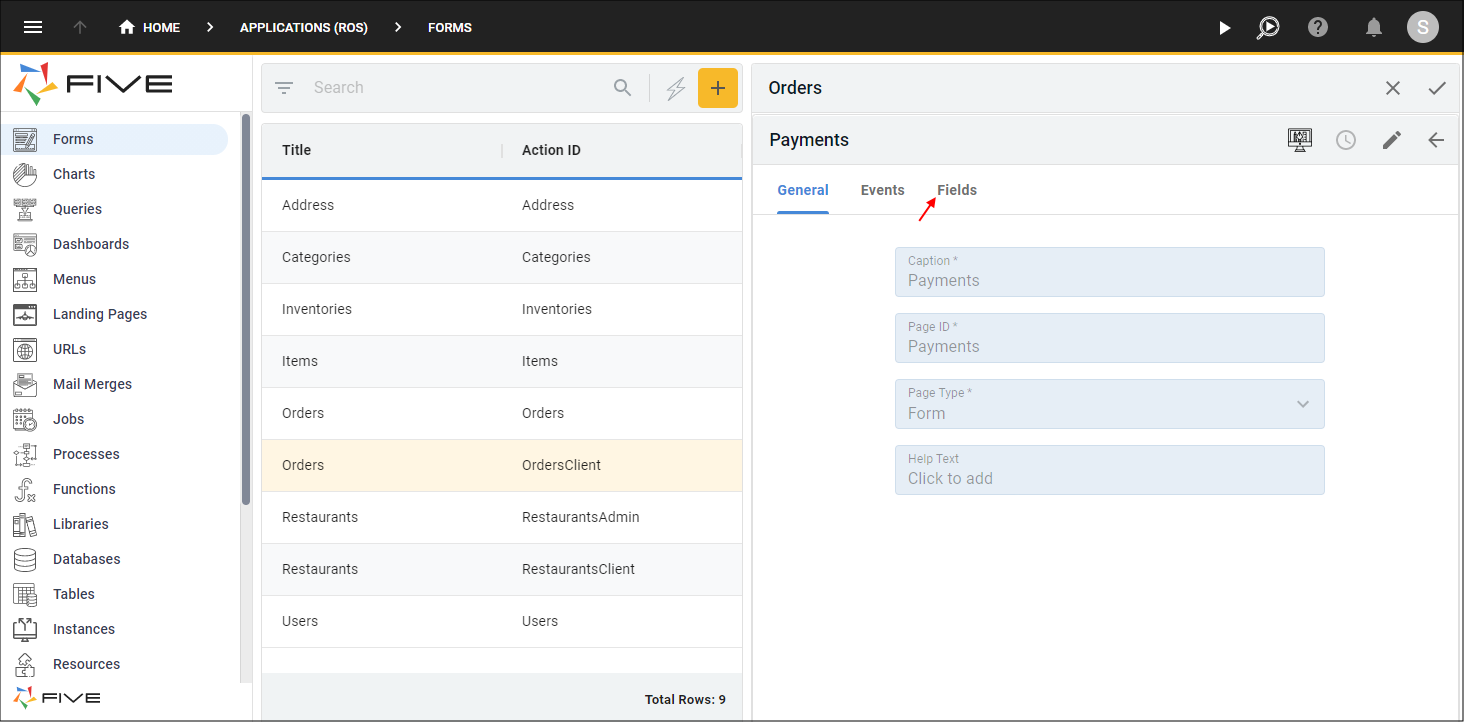Open Charts in sidebar

pos(74,174)
